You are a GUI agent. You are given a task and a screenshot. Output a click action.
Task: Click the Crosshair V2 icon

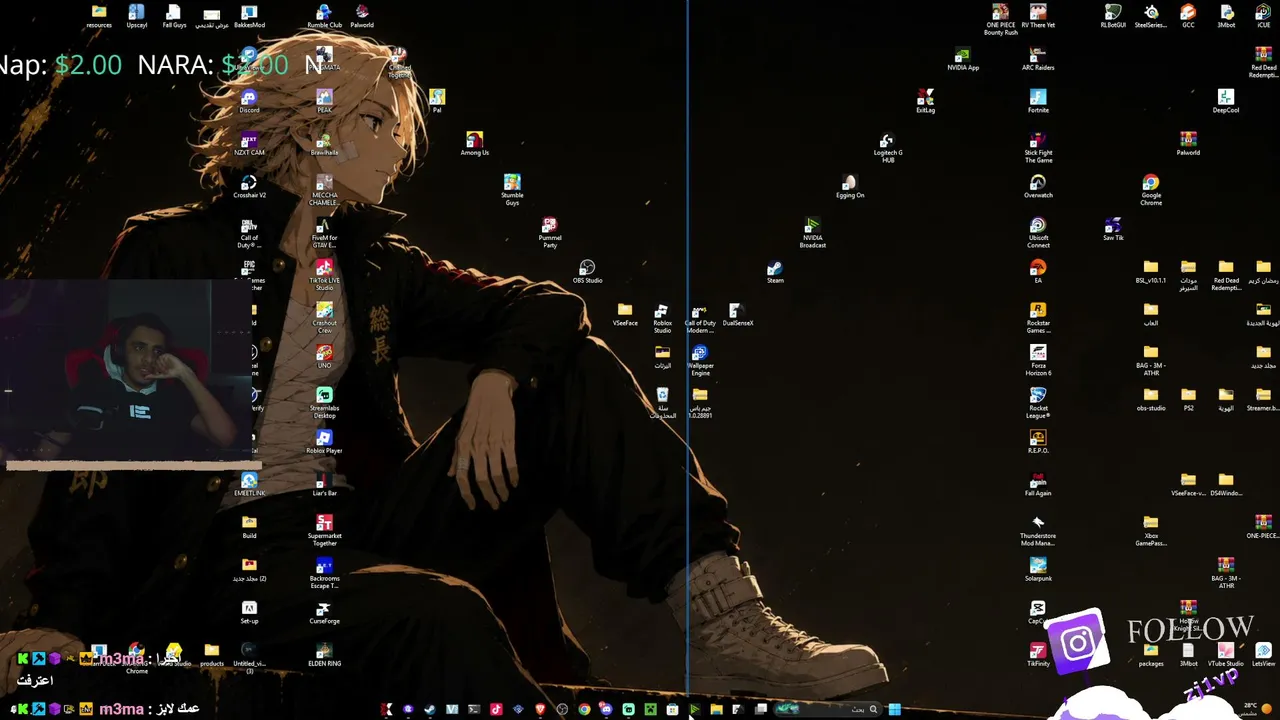click(249, 186)
